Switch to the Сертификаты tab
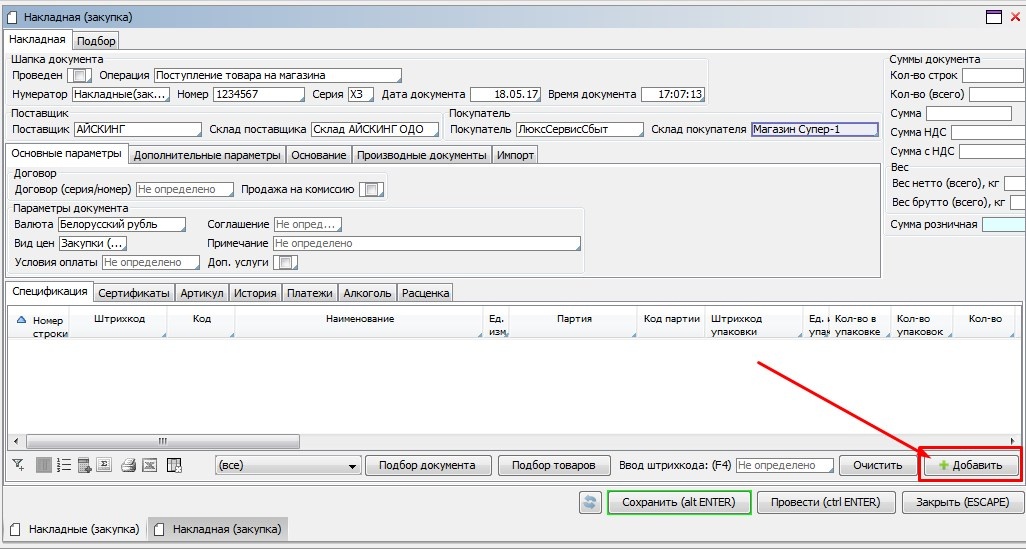Viewport: 1026px width, 549px height. [135, 293]
